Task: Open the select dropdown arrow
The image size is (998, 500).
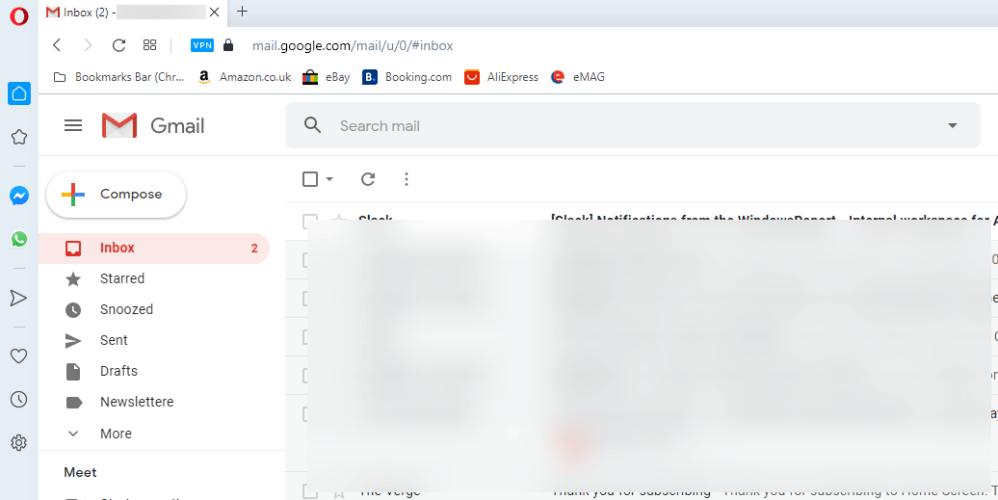Action: (329, 179)
